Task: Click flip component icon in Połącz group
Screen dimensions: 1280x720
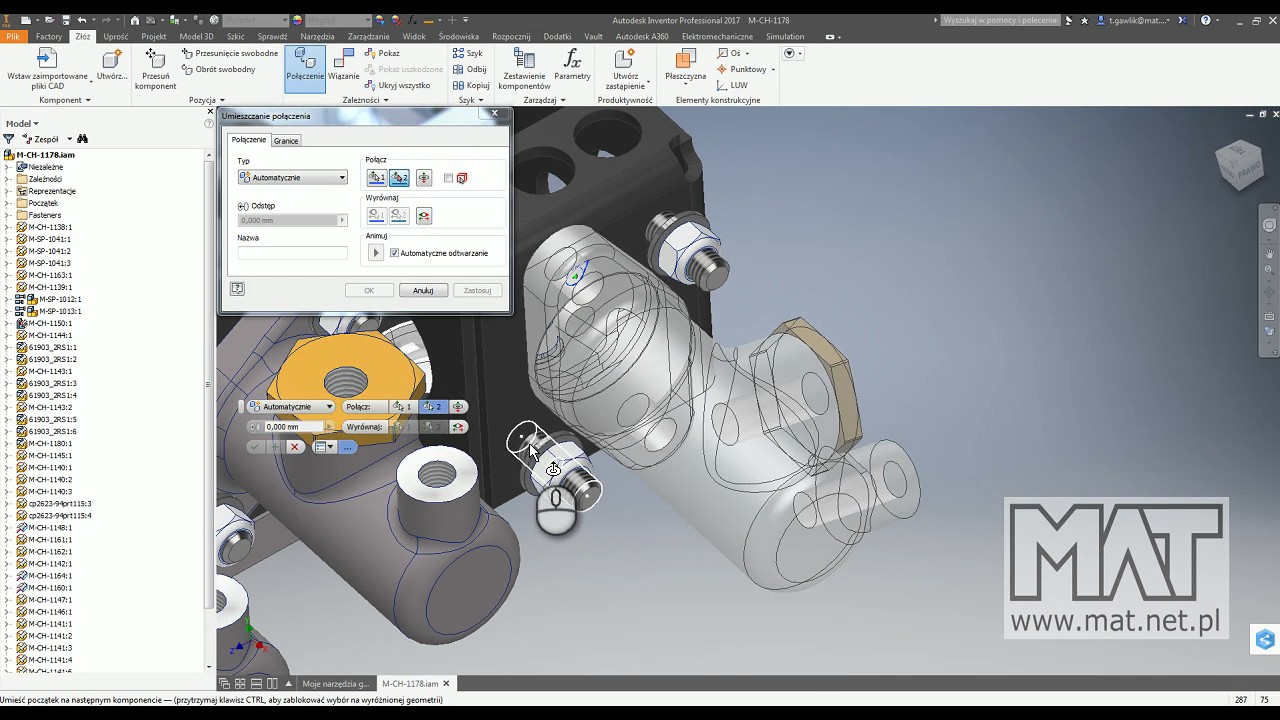Action: 424,178
